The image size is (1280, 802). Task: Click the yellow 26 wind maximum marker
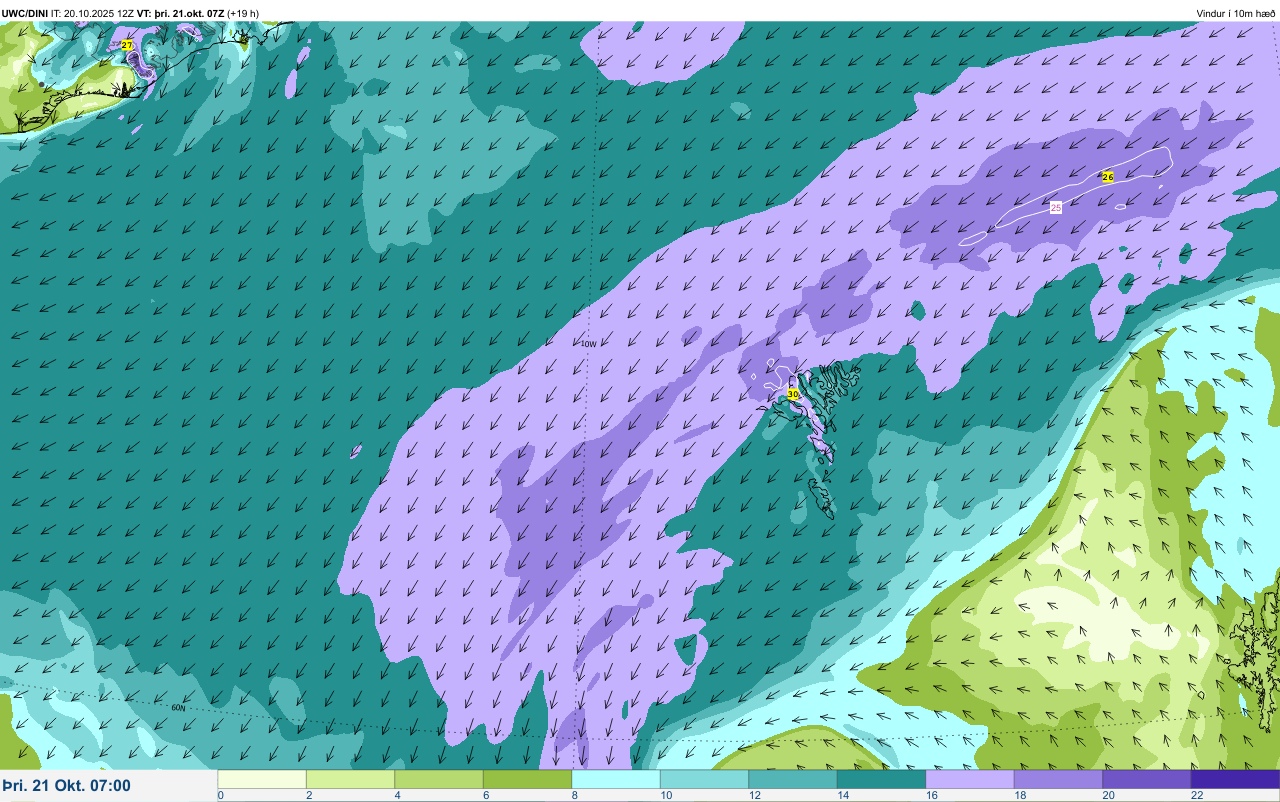[1107, 177]
